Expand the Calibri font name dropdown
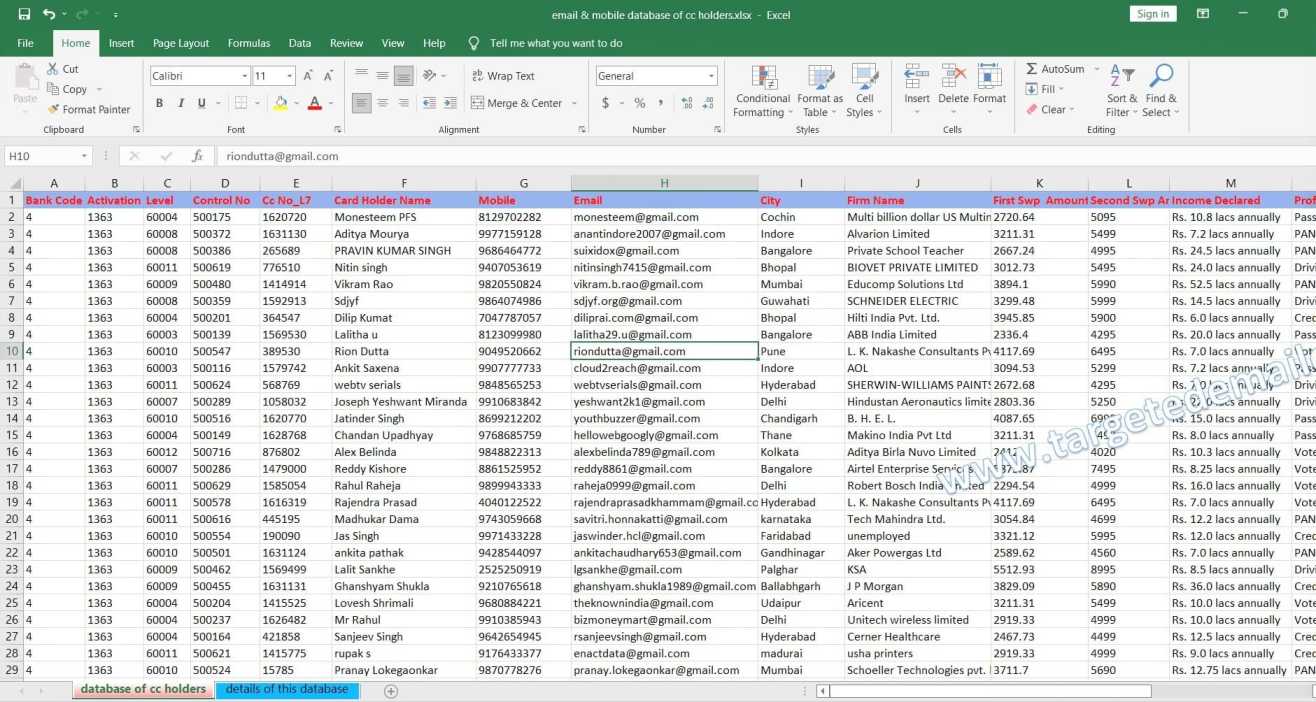Image resolution: width=1316 pixels, height=702 pixels. coord(245,76)
